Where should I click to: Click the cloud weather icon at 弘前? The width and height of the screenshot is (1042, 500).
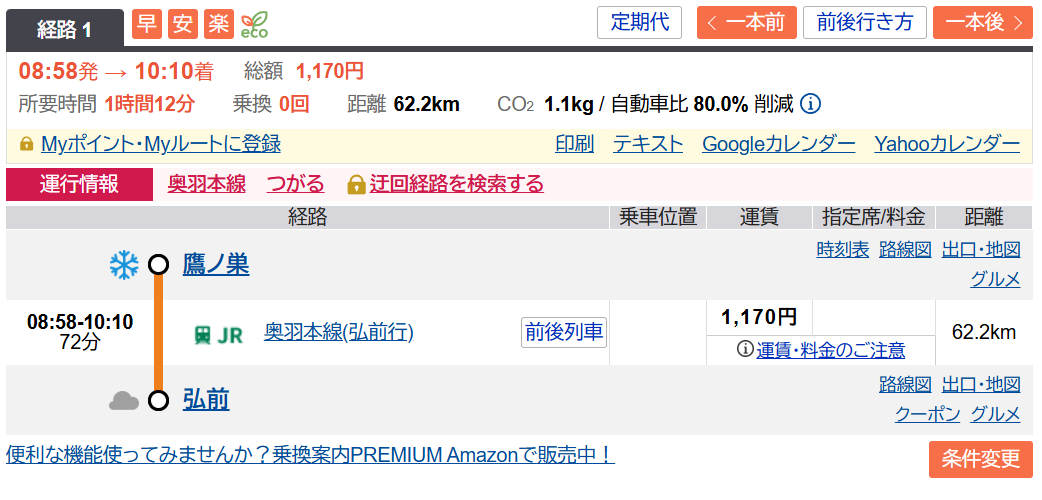[124, 401]
